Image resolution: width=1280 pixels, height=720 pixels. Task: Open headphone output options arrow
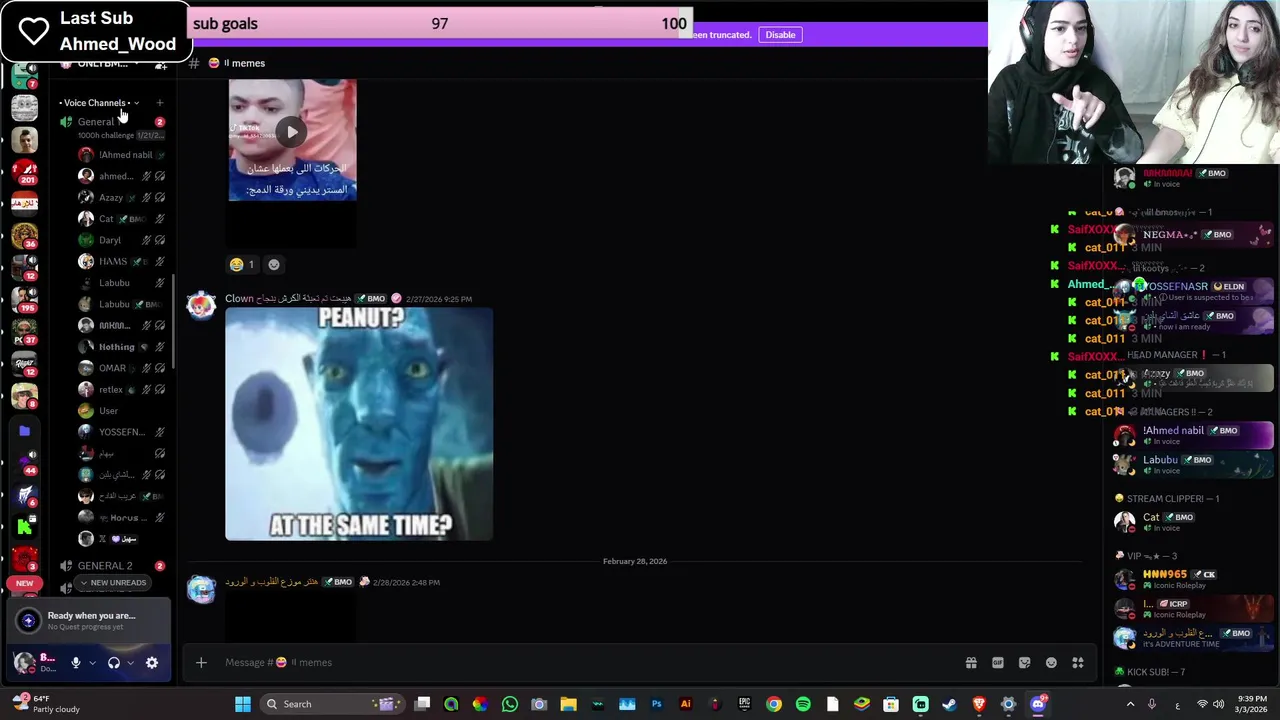[x=130, y=662]
